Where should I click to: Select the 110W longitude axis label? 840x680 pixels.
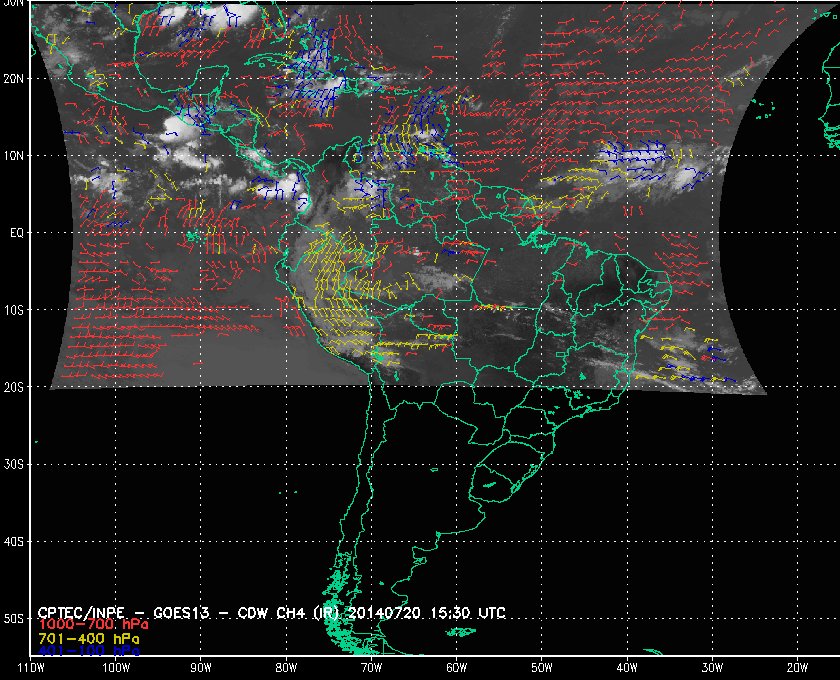click(31, 667)
